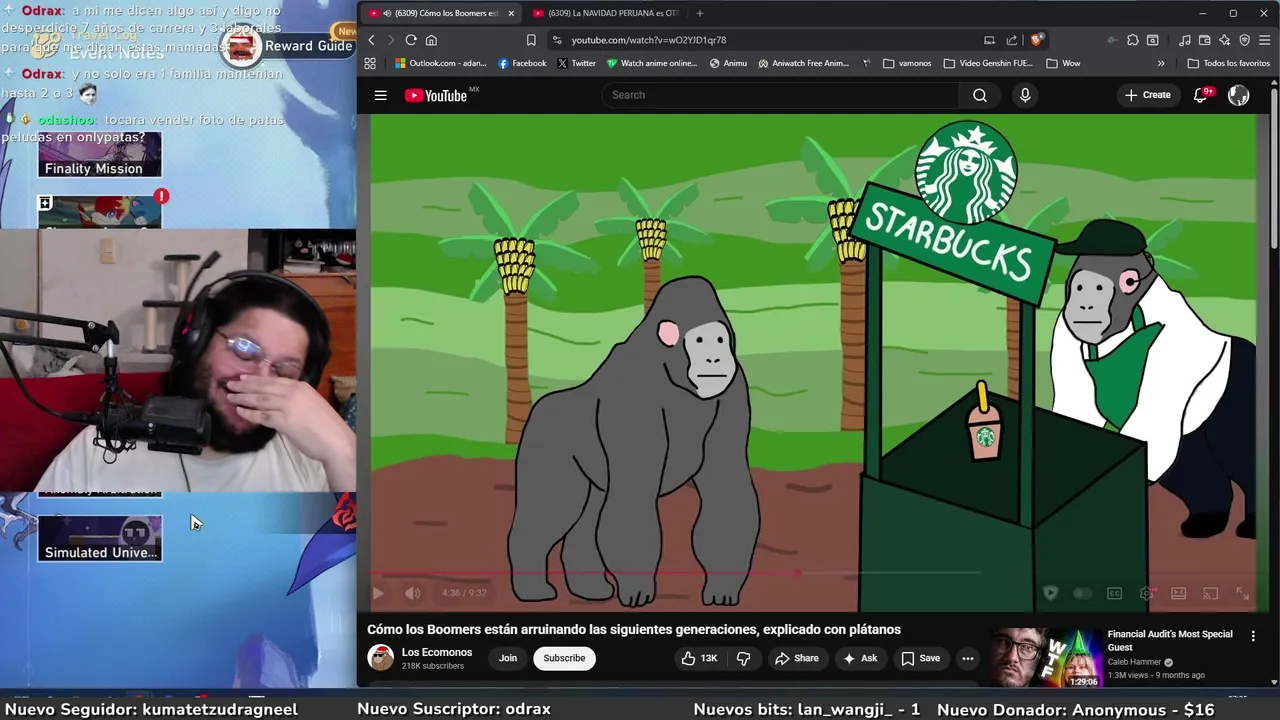
Task: Open the browser home page icon
Action: (431, 40)
